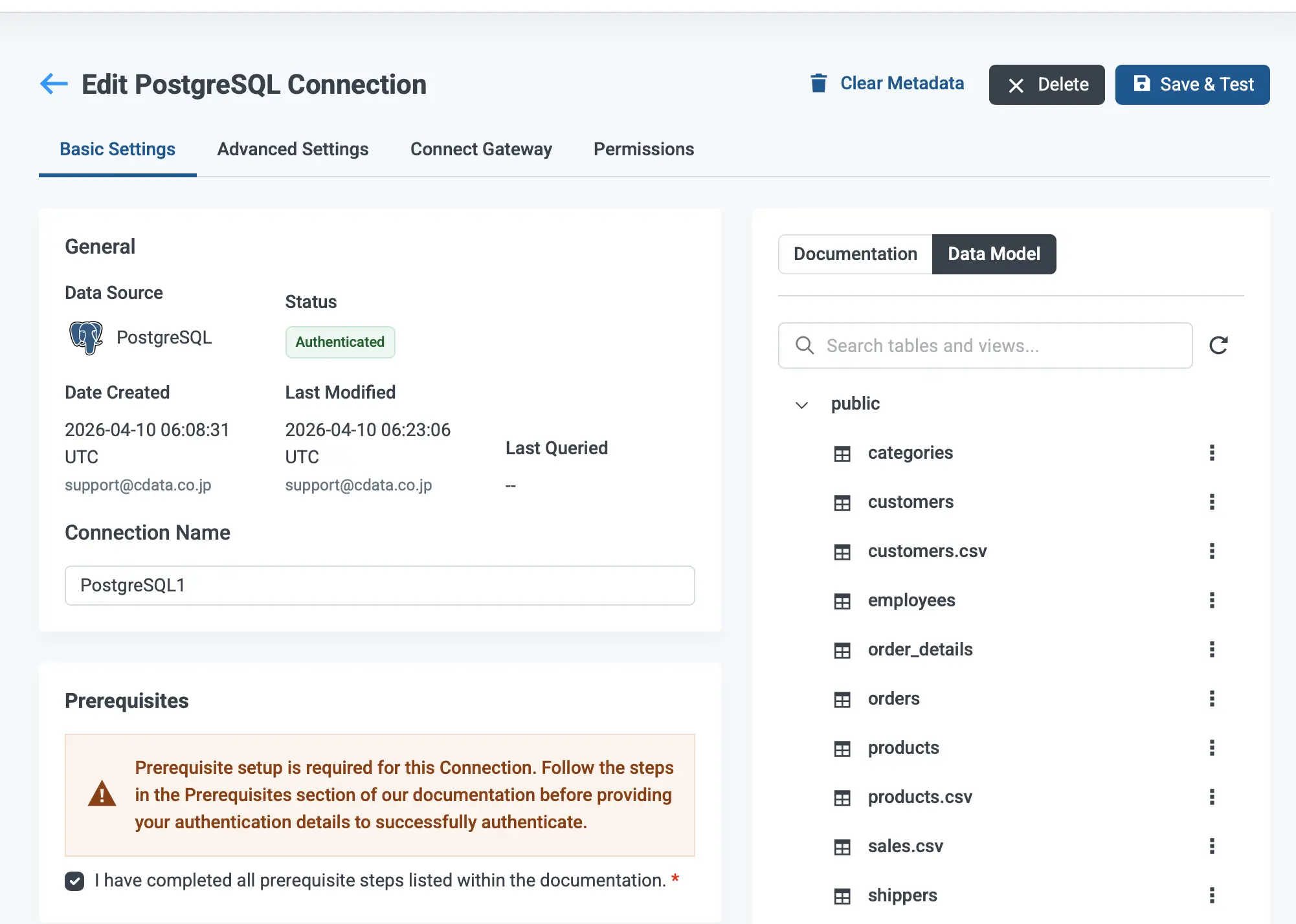
Task: Select the products table in tree
Action: click(x=903, y=748)
